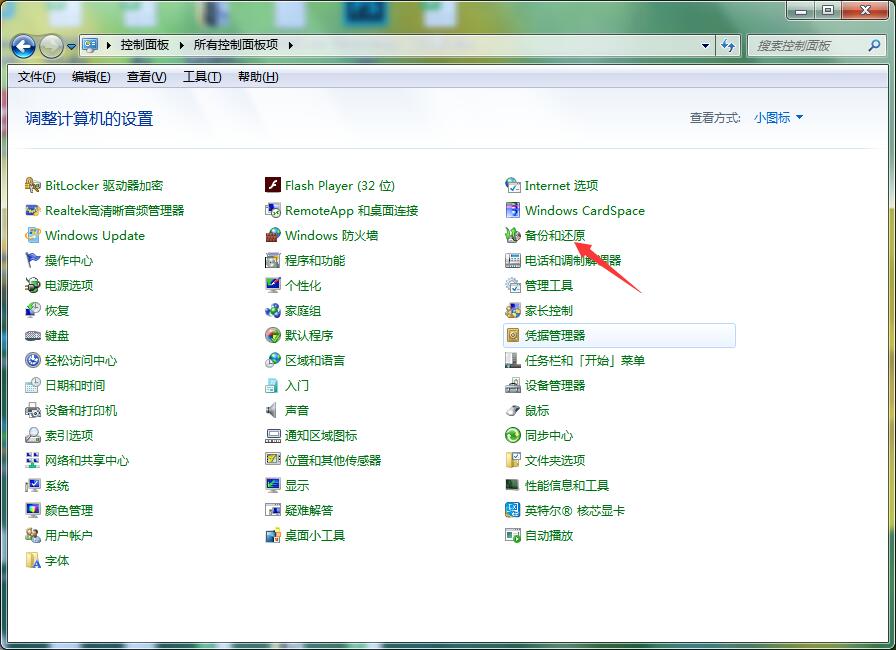
Task: Open 英特尔® 核芯显卡 icon
Action: (513, 510)
